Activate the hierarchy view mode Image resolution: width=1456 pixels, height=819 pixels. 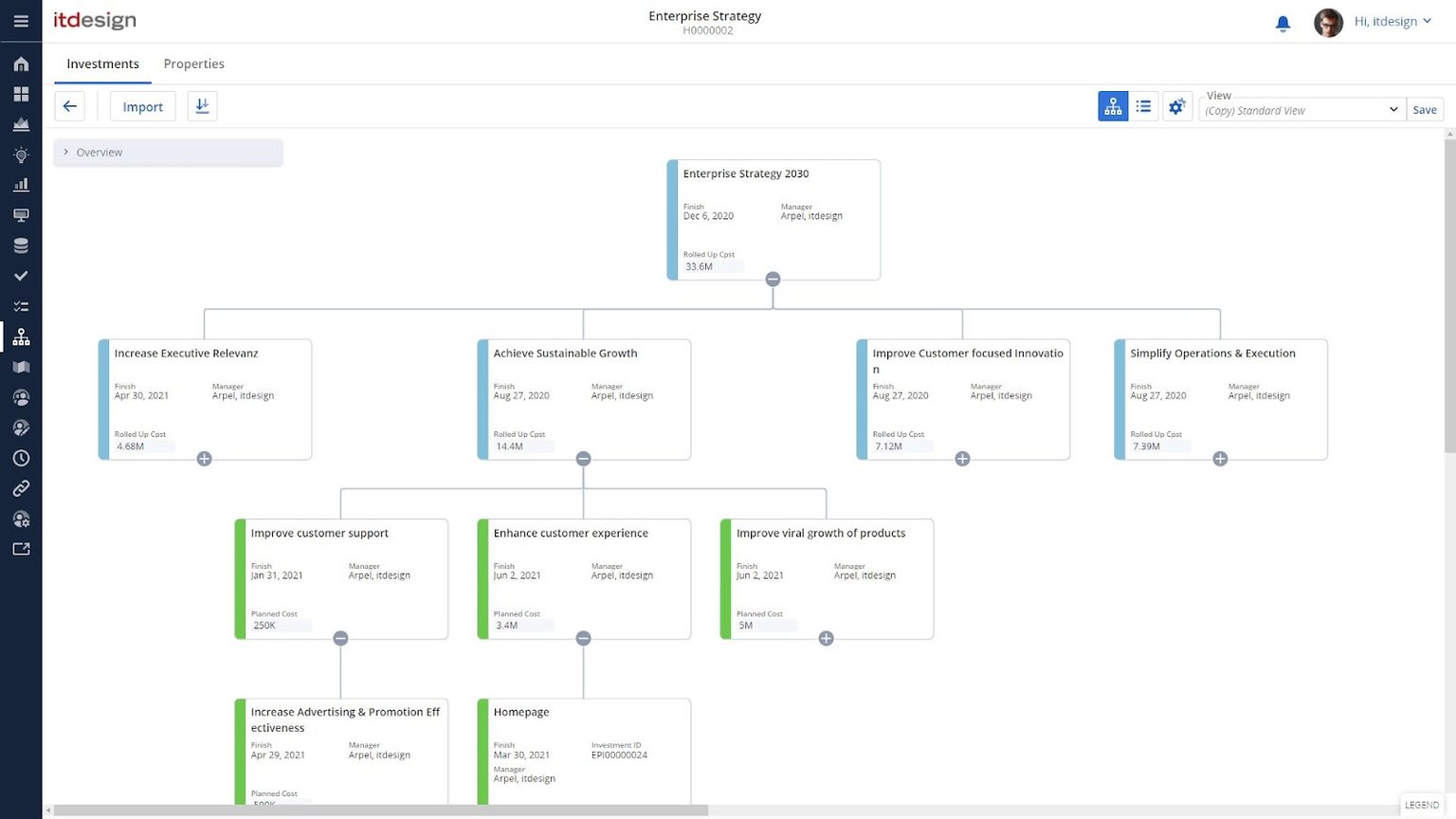(x=1113, y=106)
